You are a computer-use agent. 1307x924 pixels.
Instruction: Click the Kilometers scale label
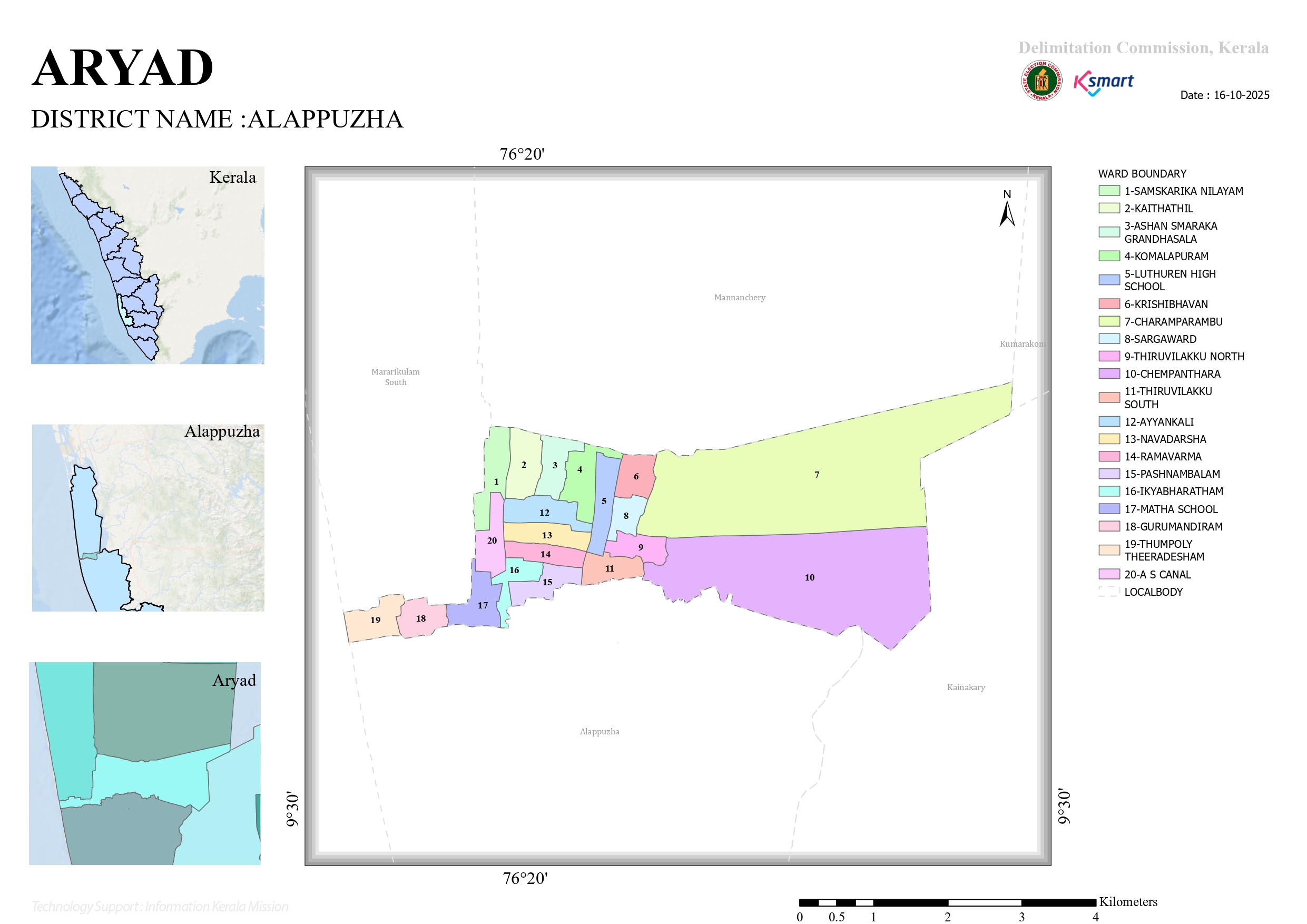[x=1128, y=902]
